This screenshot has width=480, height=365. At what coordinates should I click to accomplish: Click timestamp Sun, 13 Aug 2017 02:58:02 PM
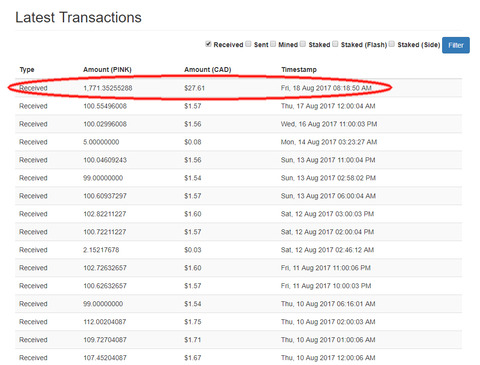point(328,178)
